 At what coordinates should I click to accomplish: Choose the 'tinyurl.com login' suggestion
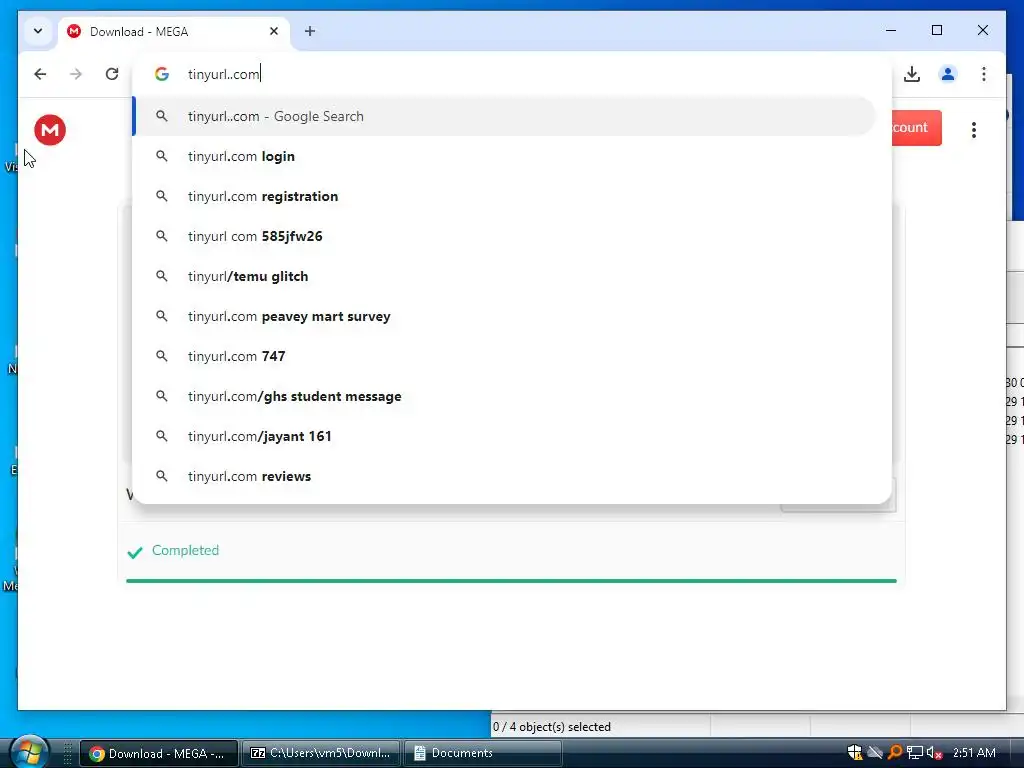[504, 156]
